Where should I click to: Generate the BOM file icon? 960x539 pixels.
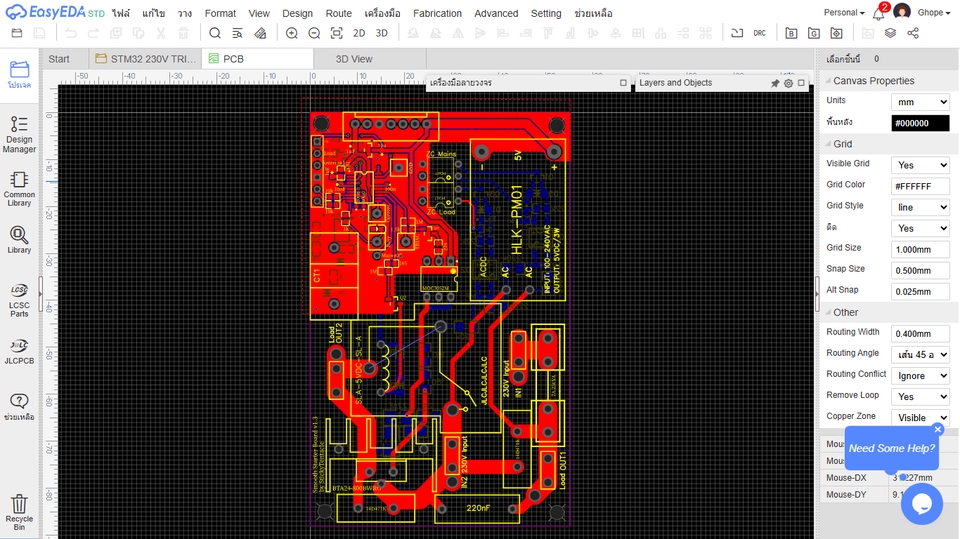click(x=791, y=33)
